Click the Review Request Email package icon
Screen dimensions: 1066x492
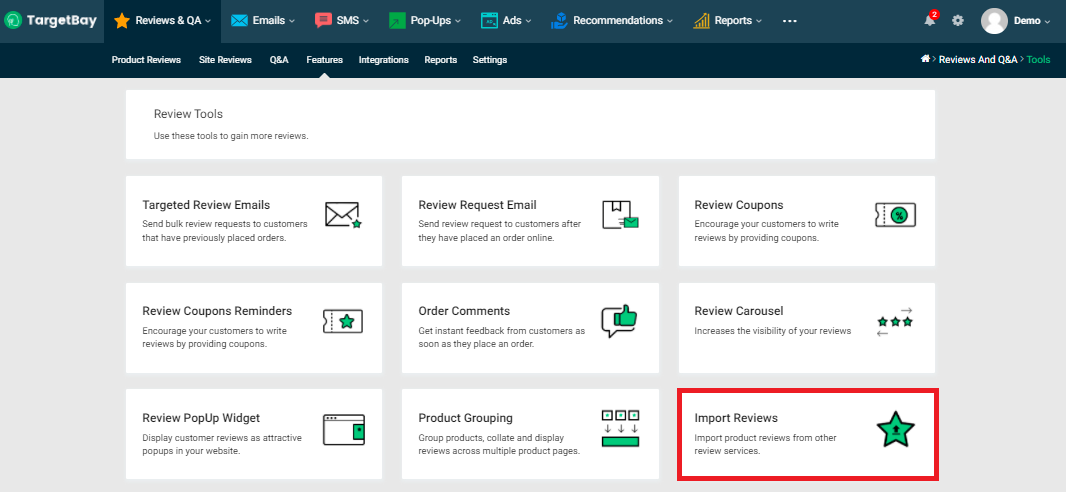pos(621,214)
